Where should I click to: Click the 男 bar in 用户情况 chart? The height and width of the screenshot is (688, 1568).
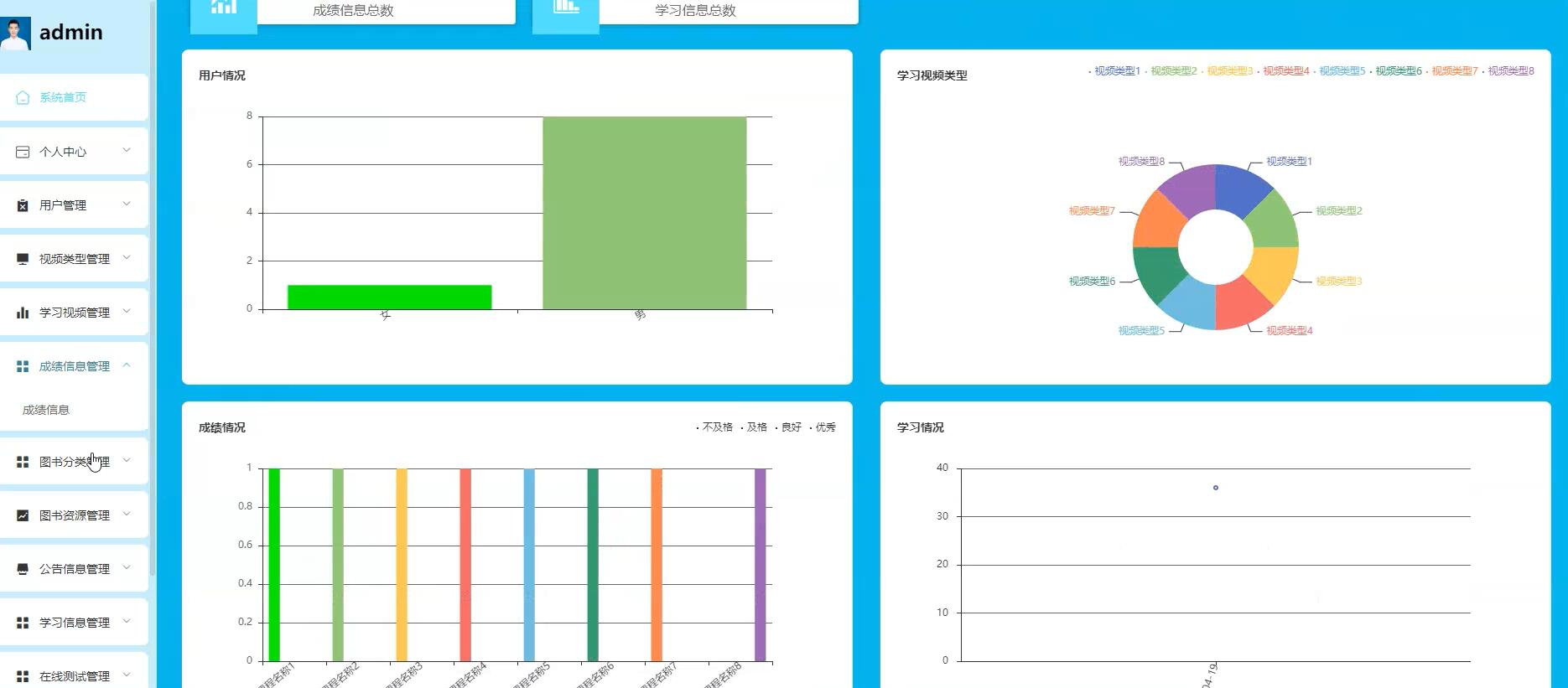point(644,213)
